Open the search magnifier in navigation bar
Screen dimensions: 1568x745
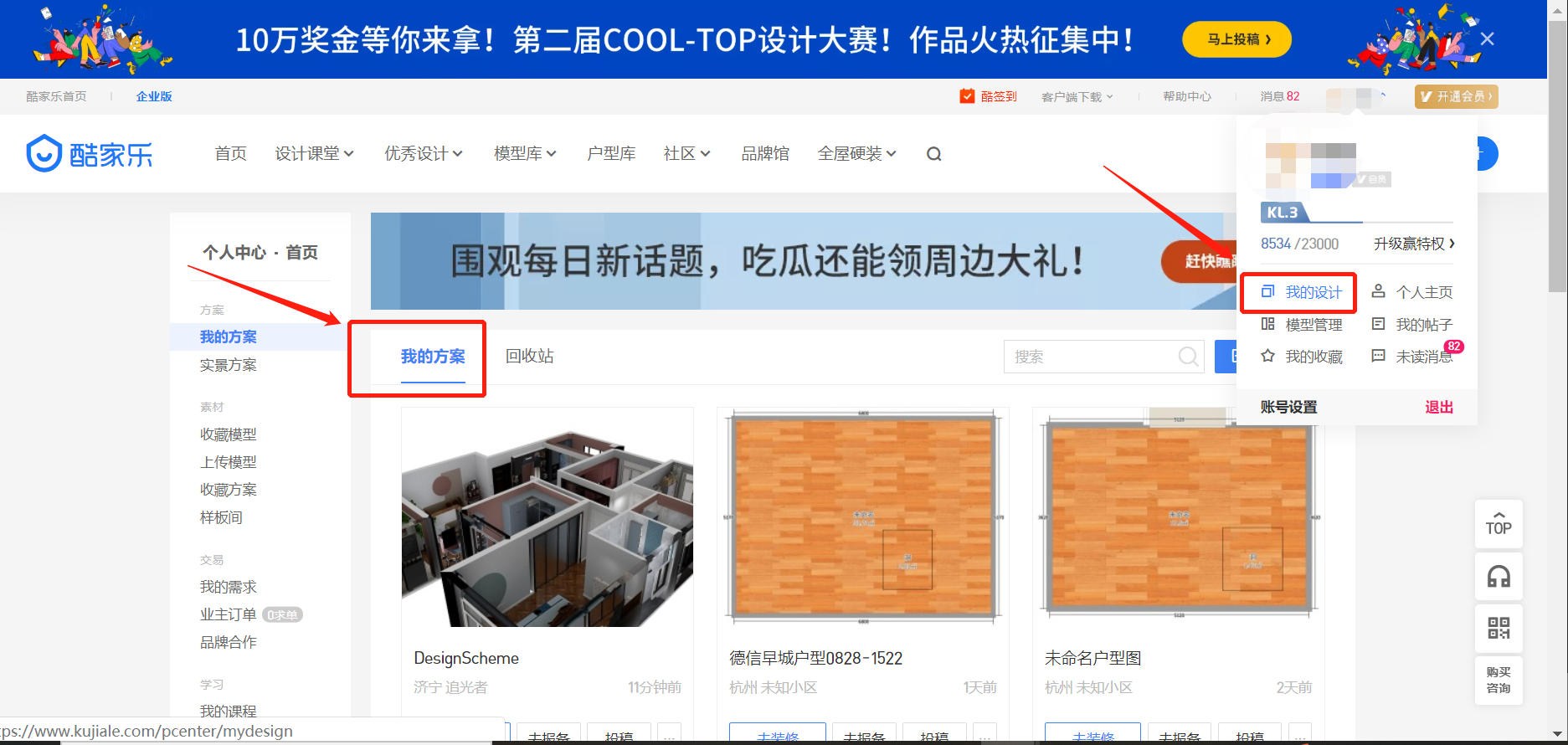tap(934, 154)
